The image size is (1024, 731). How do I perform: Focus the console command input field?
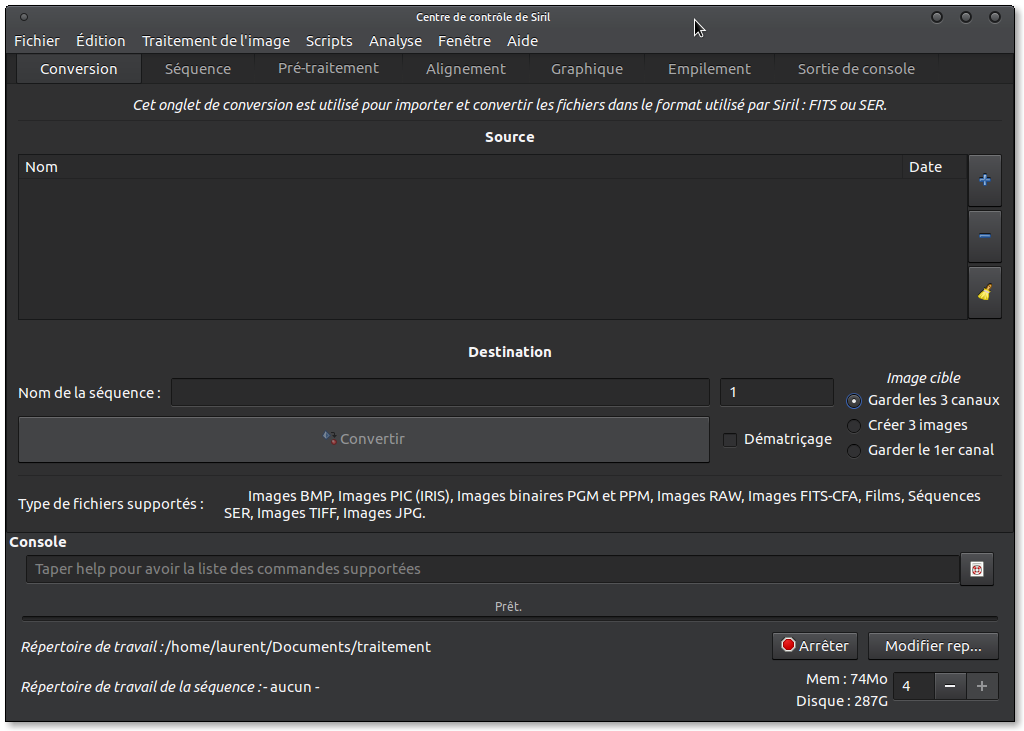click(x=492, y=569)
